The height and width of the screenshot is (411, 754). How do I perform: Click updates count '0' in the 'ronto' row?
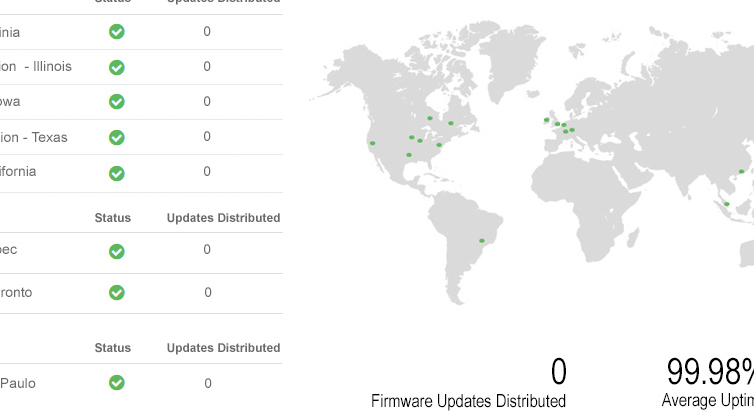click(208, 292)
